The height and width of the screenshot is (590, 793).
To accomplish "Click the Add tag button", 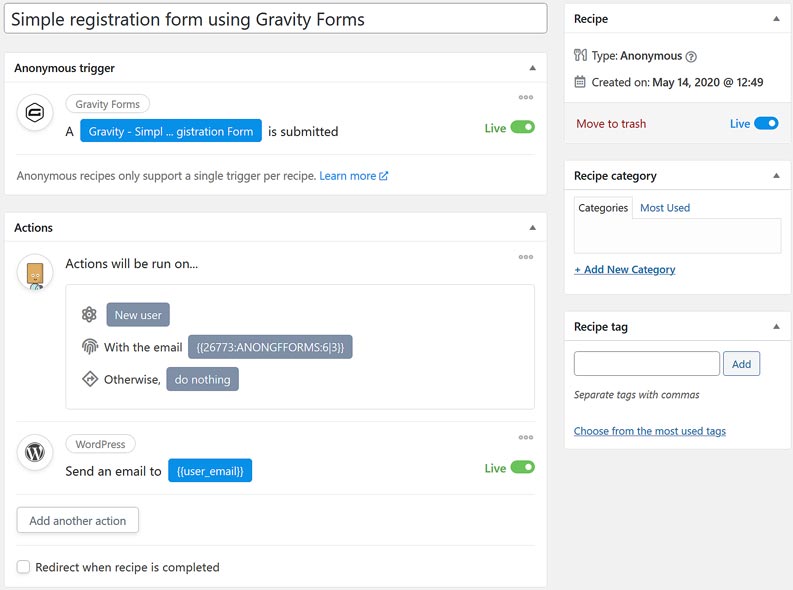I will (x=741, y=364).
